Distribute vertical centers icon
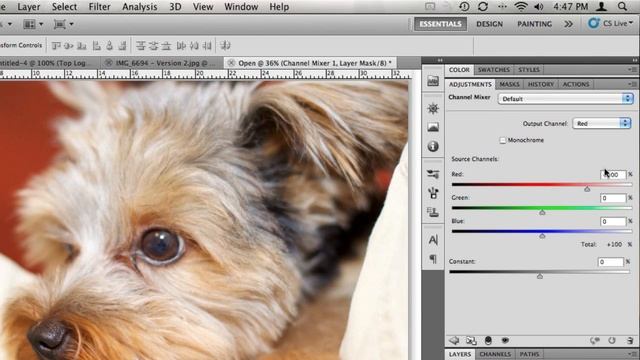 click(x=153, y=46)
